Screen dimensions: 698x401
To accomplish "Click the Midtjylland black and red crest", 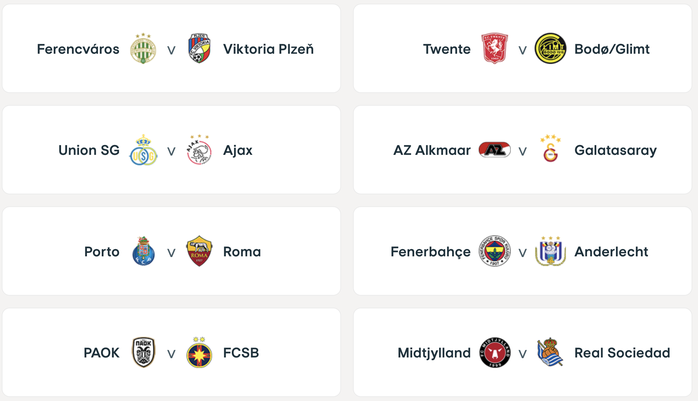I will pos(495,352).
